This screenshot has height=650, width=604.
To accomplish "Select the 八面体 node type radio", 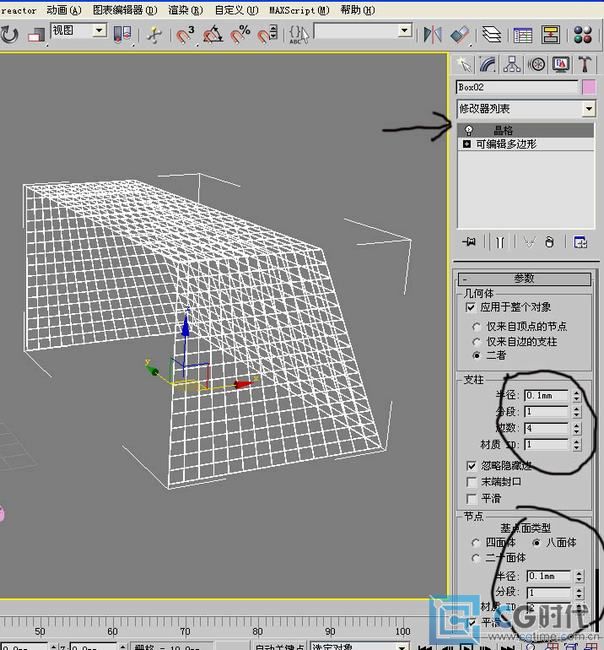I will tap(537, 543).
